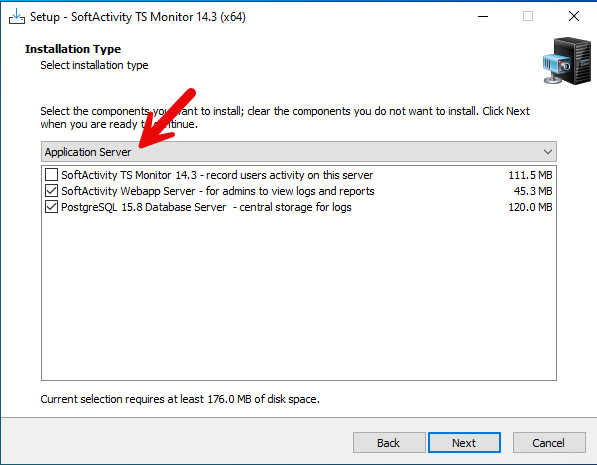Minimize the setup window
Image resolution: width=597 pixels, height=465 pixels.
[x=483, y=16]
